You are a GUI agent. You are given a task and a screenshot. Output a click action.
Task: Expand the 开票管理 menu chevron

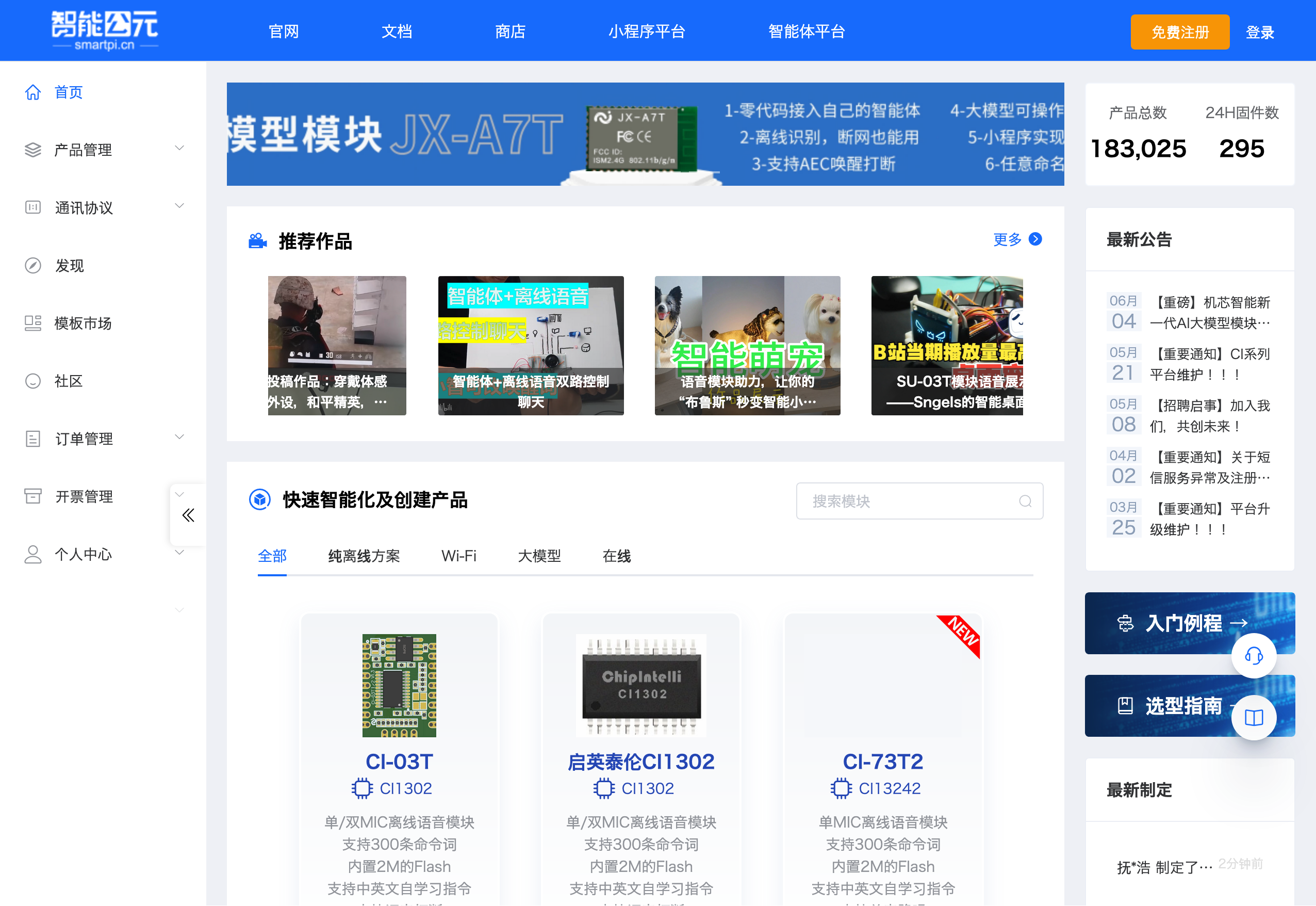pyautogui.click(x=179, y=495)
